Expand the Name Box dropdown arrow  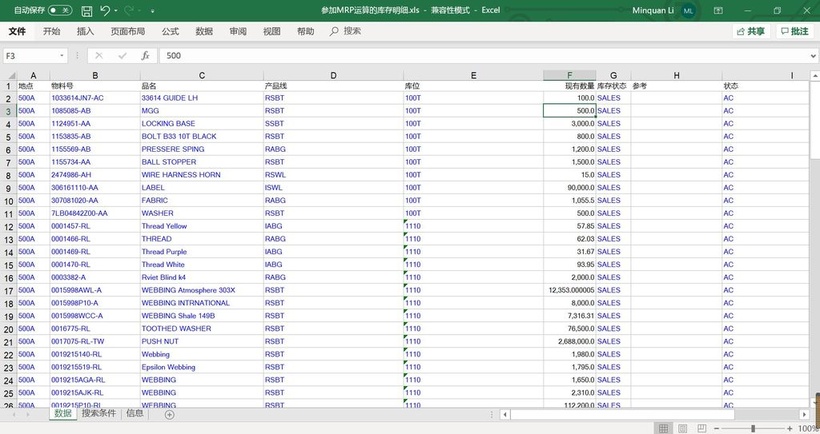pos(62,56)
